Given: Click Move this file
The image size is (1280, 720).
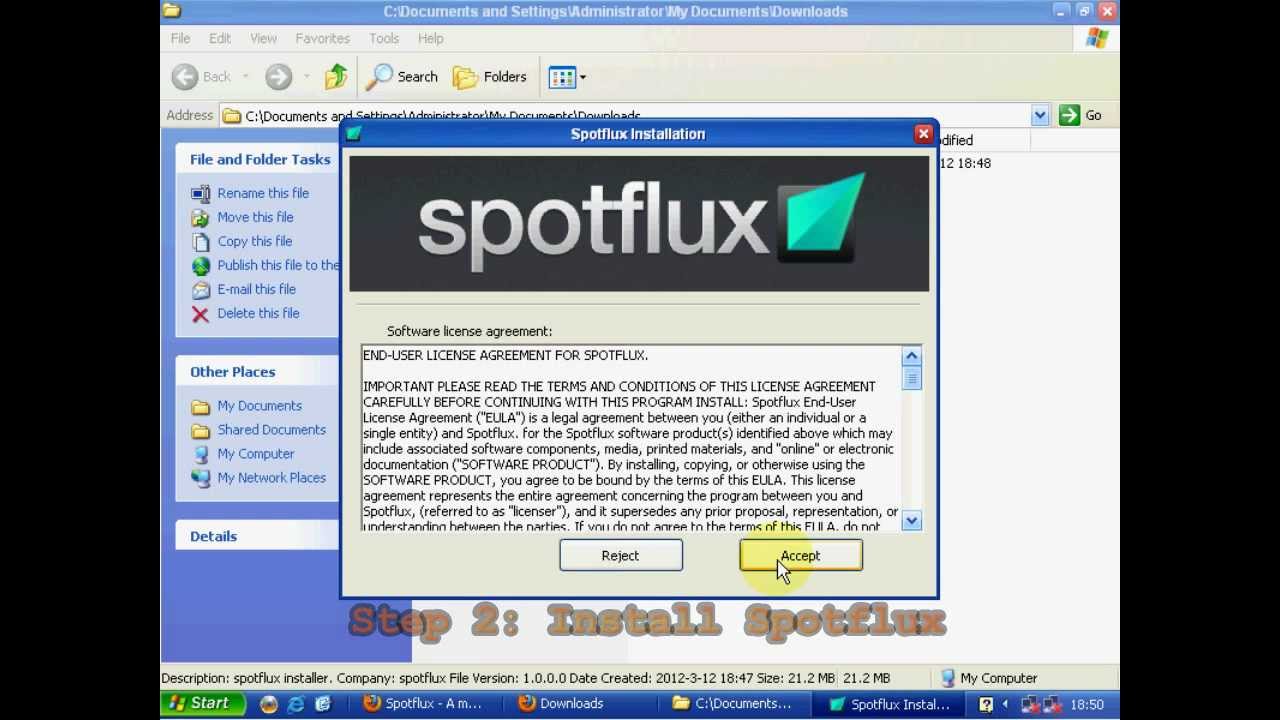Looking at the screenshot, I should (x=255, y=217).
